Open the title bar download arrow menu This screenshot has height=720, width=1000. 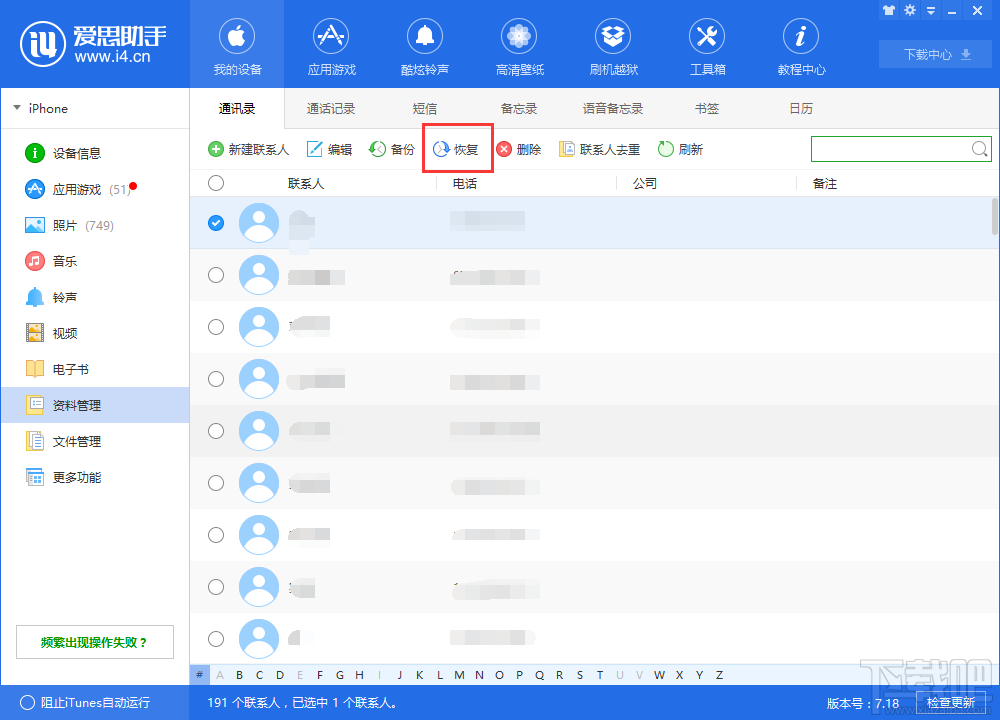[x=930, y=10]
